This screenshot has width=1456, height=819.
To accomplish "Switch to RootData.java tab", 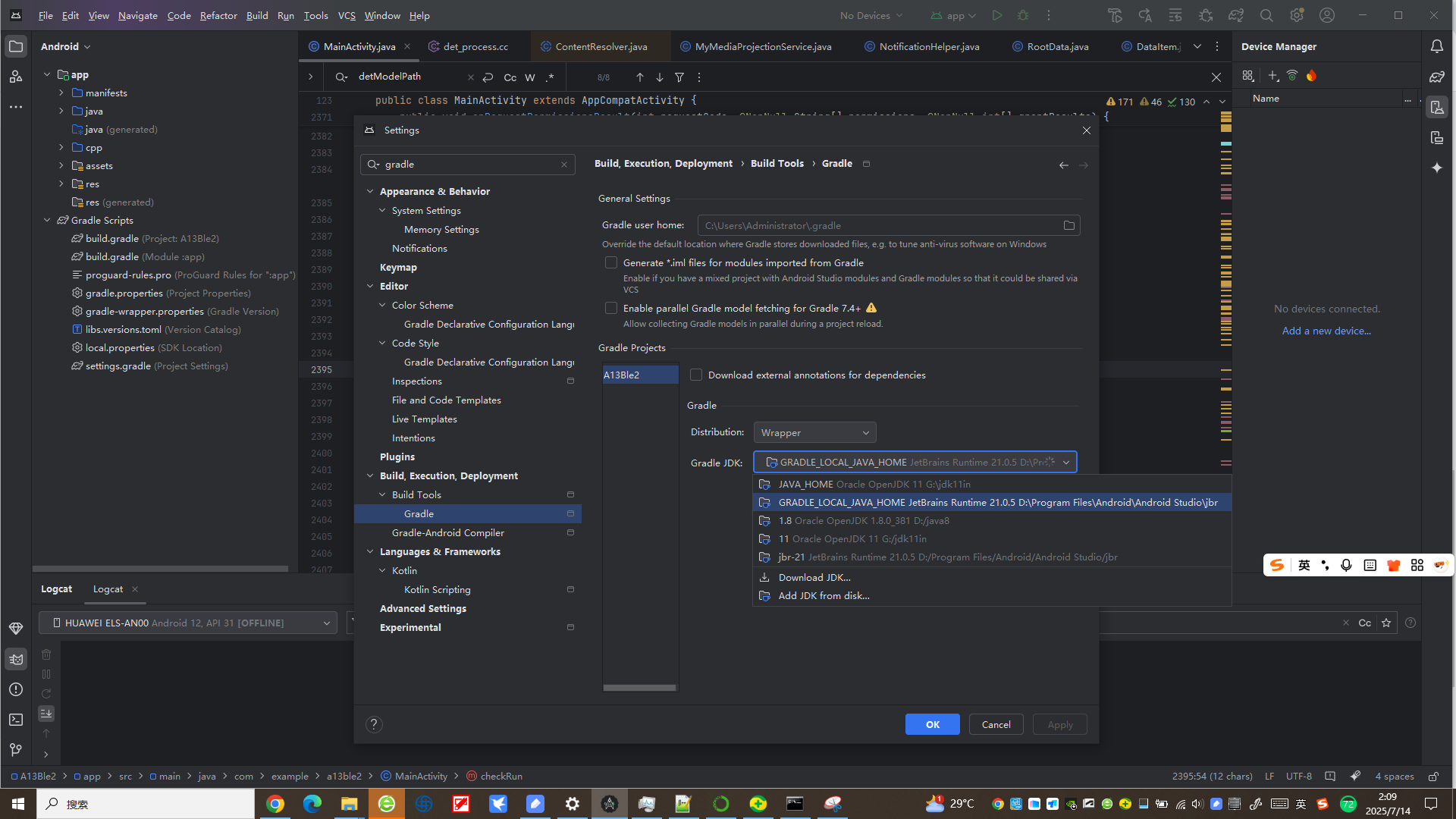I will 1050,46.
